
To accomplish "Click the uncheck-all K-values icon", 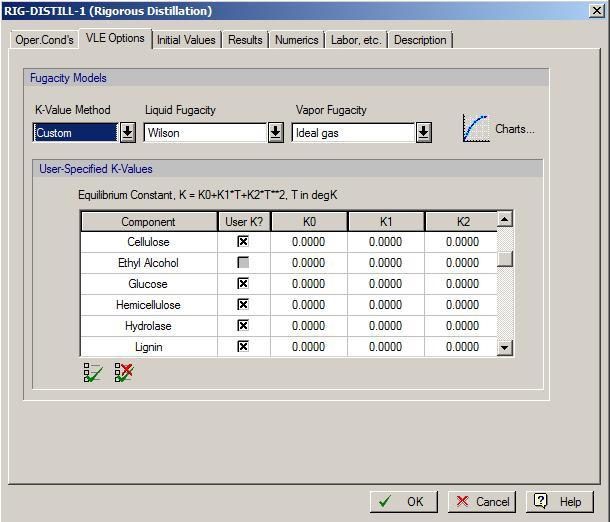I will tap(124, 373).
